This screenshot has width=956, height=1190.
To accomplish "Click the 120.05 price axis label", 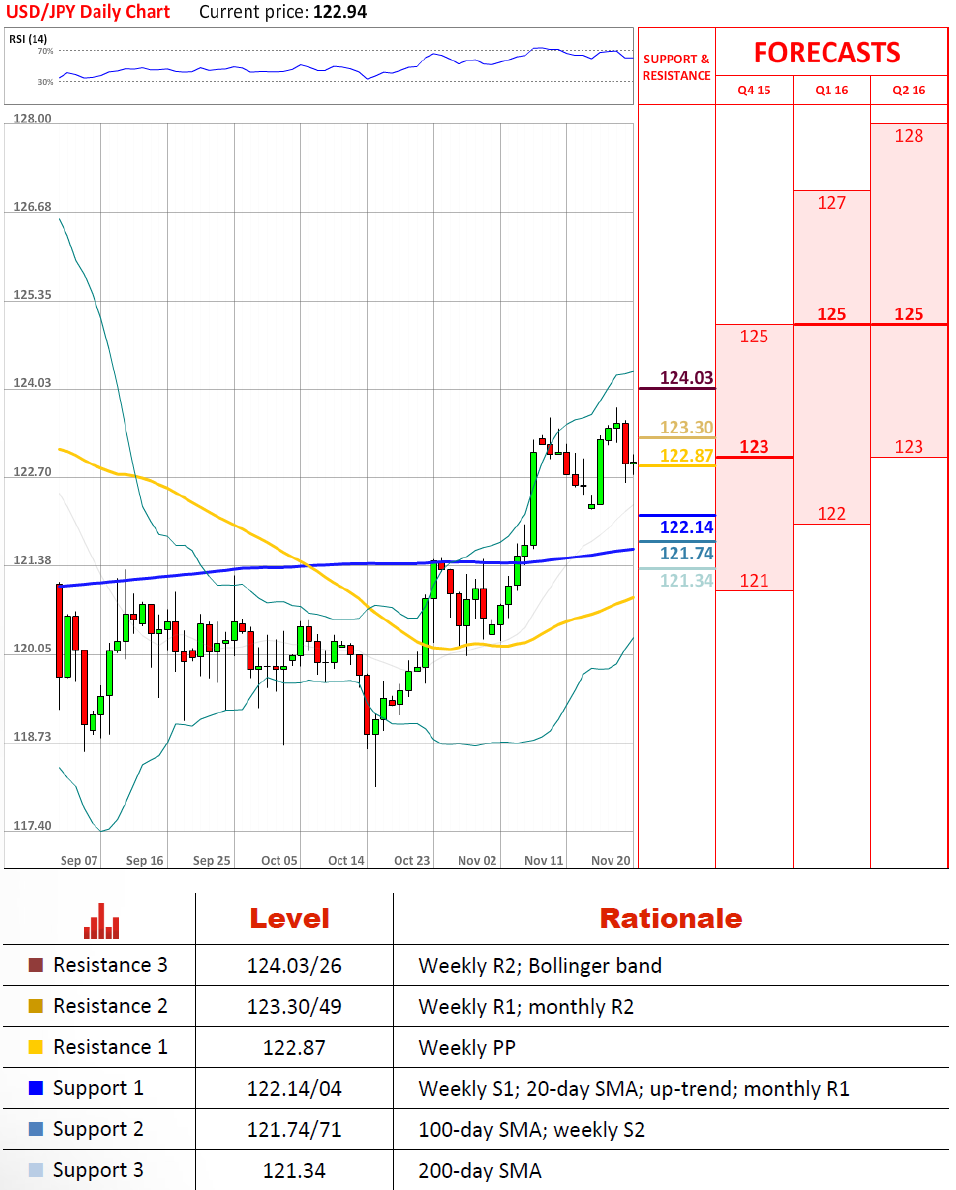I will click(33, 648).
